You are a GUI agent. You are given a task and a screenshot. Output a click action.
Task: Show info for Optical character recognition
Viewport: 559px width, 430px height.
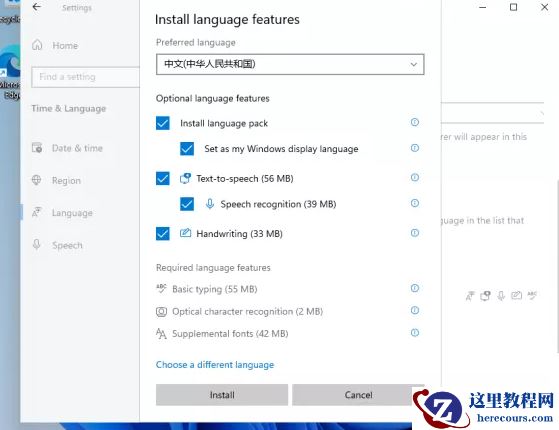415,311
